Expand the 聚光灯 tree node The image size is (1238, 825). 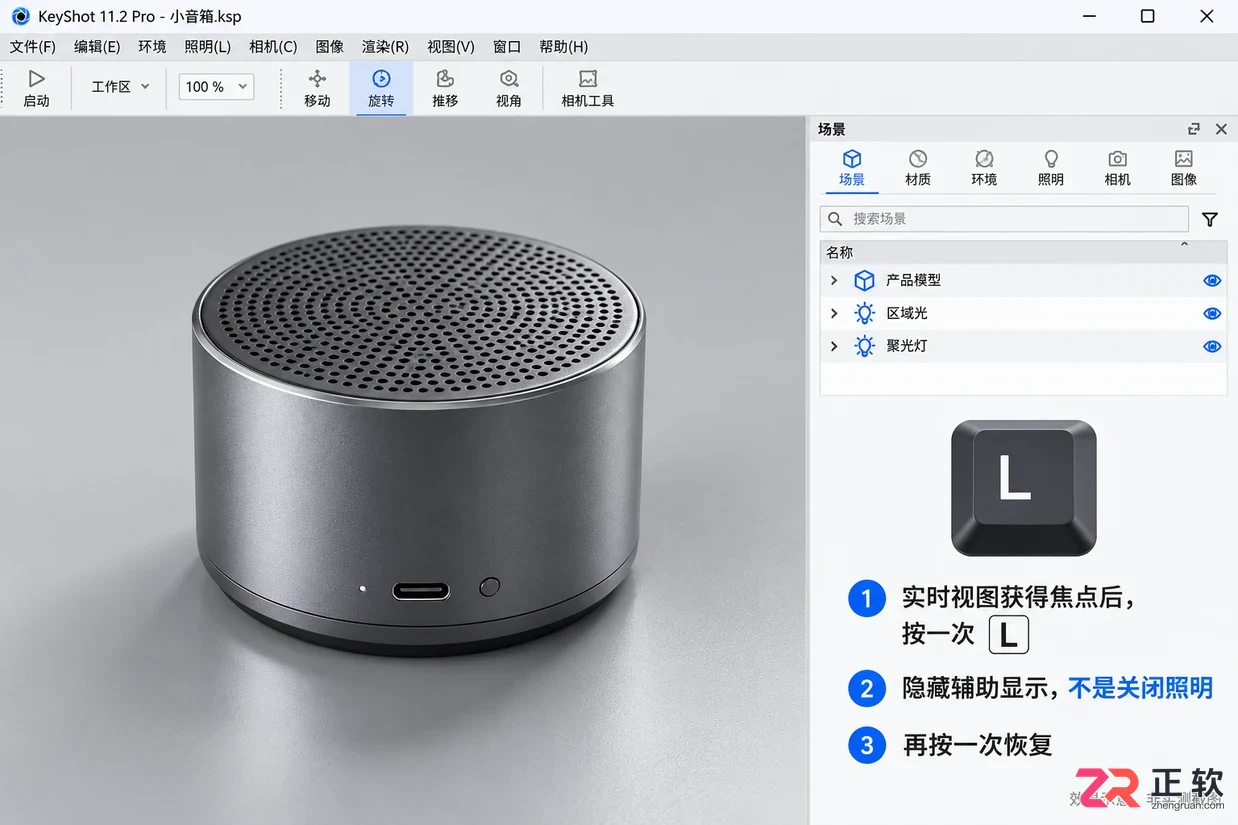tap(834, 347)
